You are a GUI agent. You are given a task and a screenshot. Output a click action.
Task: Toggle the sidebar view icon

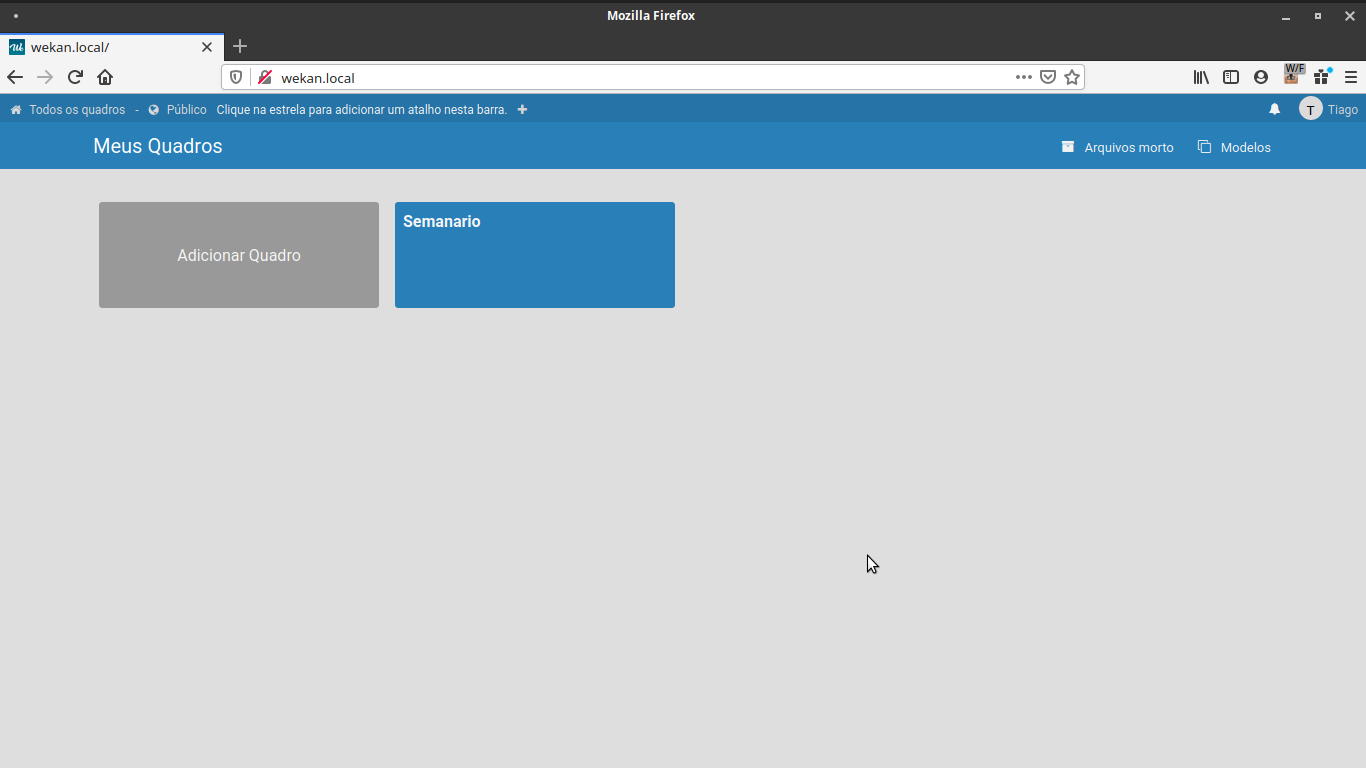coord(1231,77)
